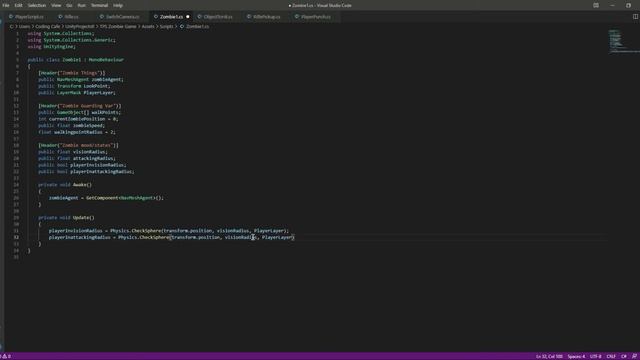Switch to the RiflePickup.cs tab

click(x=267, y=17)
